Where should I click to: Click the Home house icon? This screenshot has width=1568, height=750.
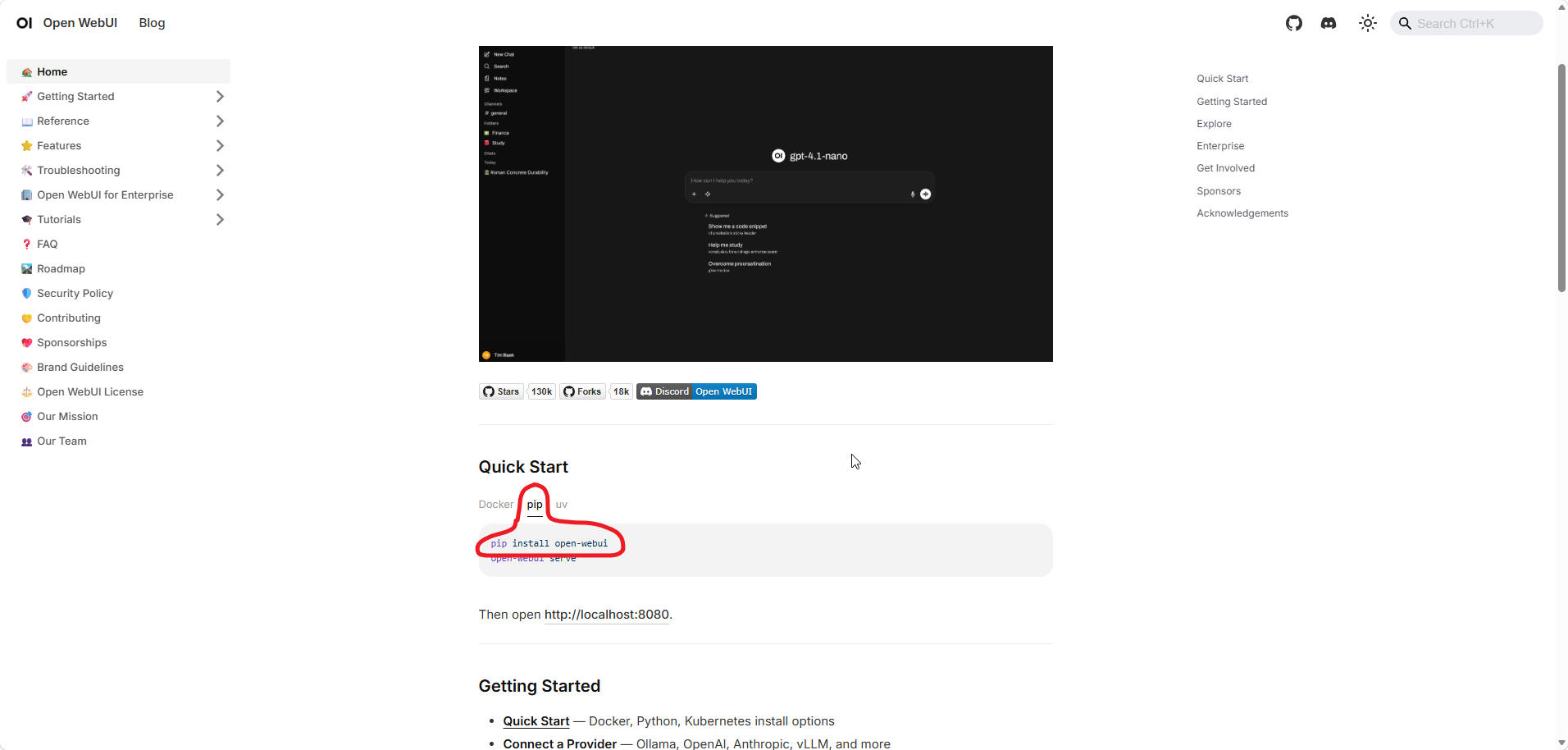[27, 72]
